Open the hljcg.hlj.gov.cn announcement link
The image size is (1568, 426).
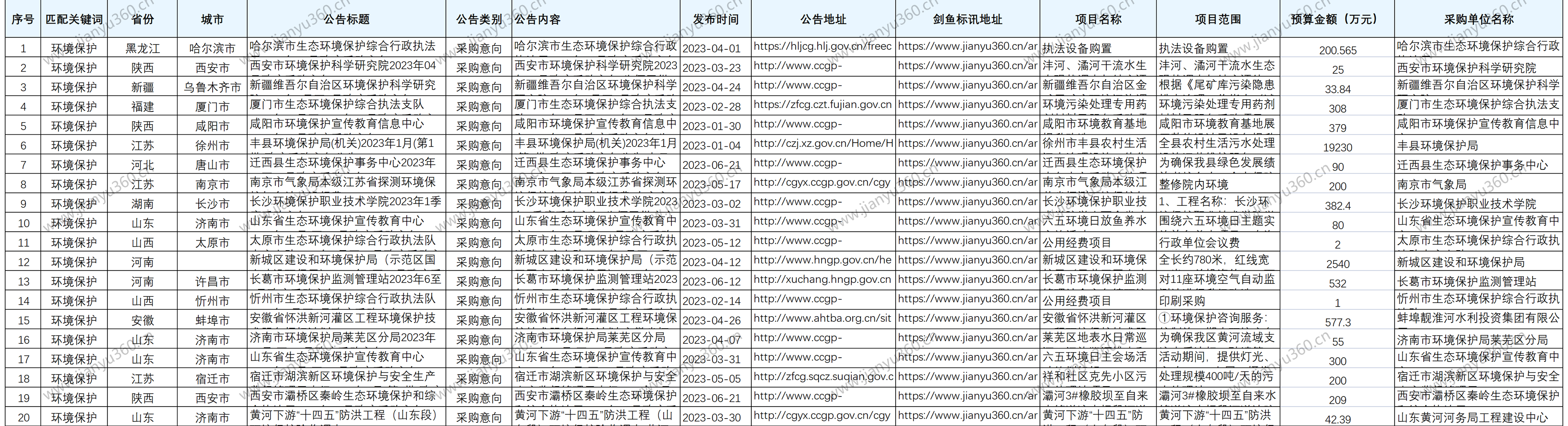[x=823, y=46]
